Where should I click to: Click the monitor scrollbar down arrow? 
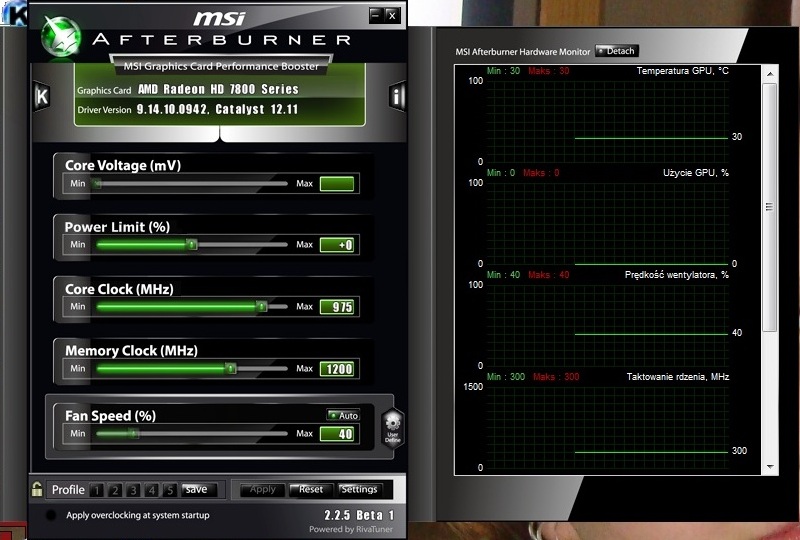tap(770, 467)
